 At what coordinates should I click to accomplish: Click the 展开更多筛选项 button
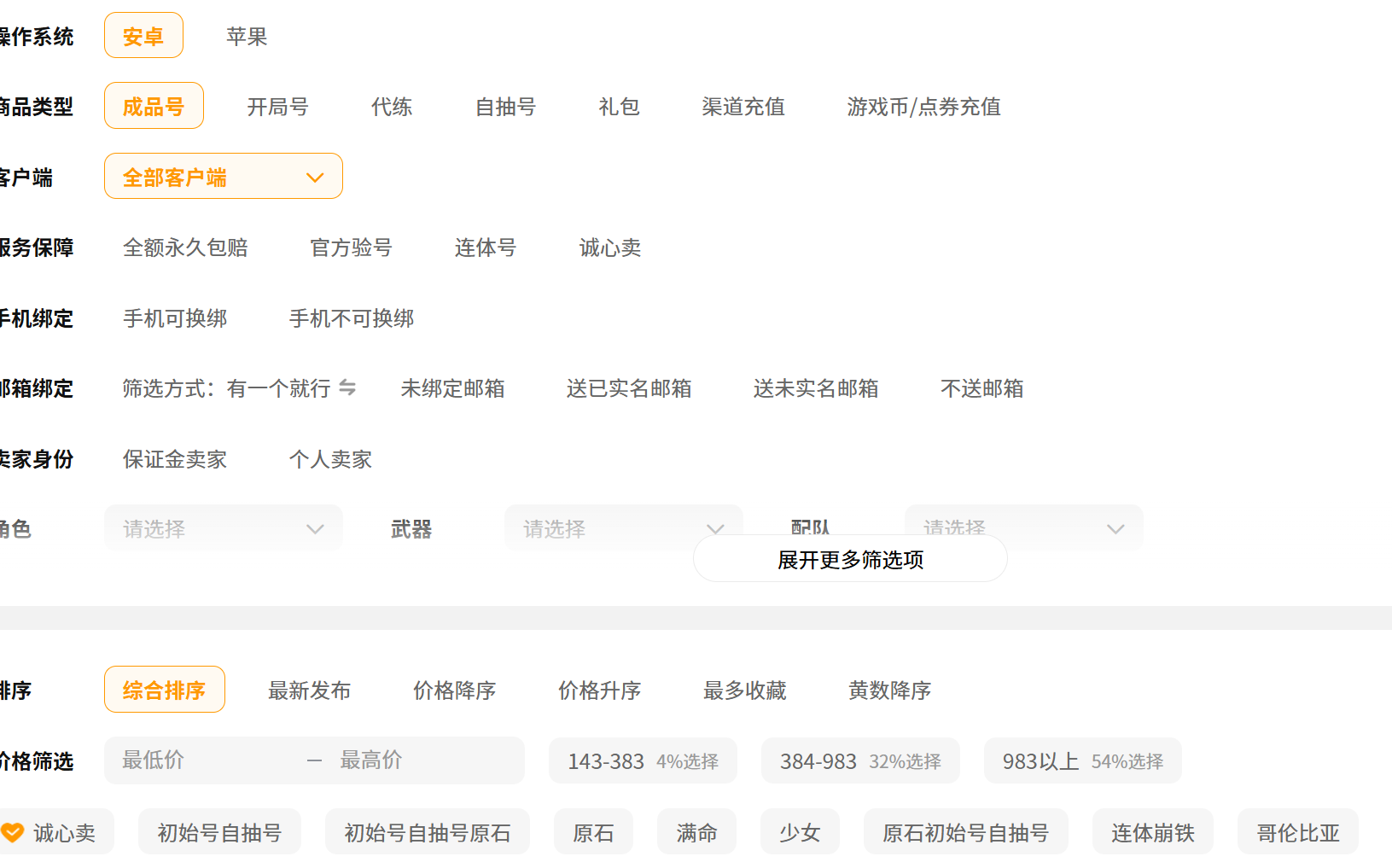pos(850,560)
